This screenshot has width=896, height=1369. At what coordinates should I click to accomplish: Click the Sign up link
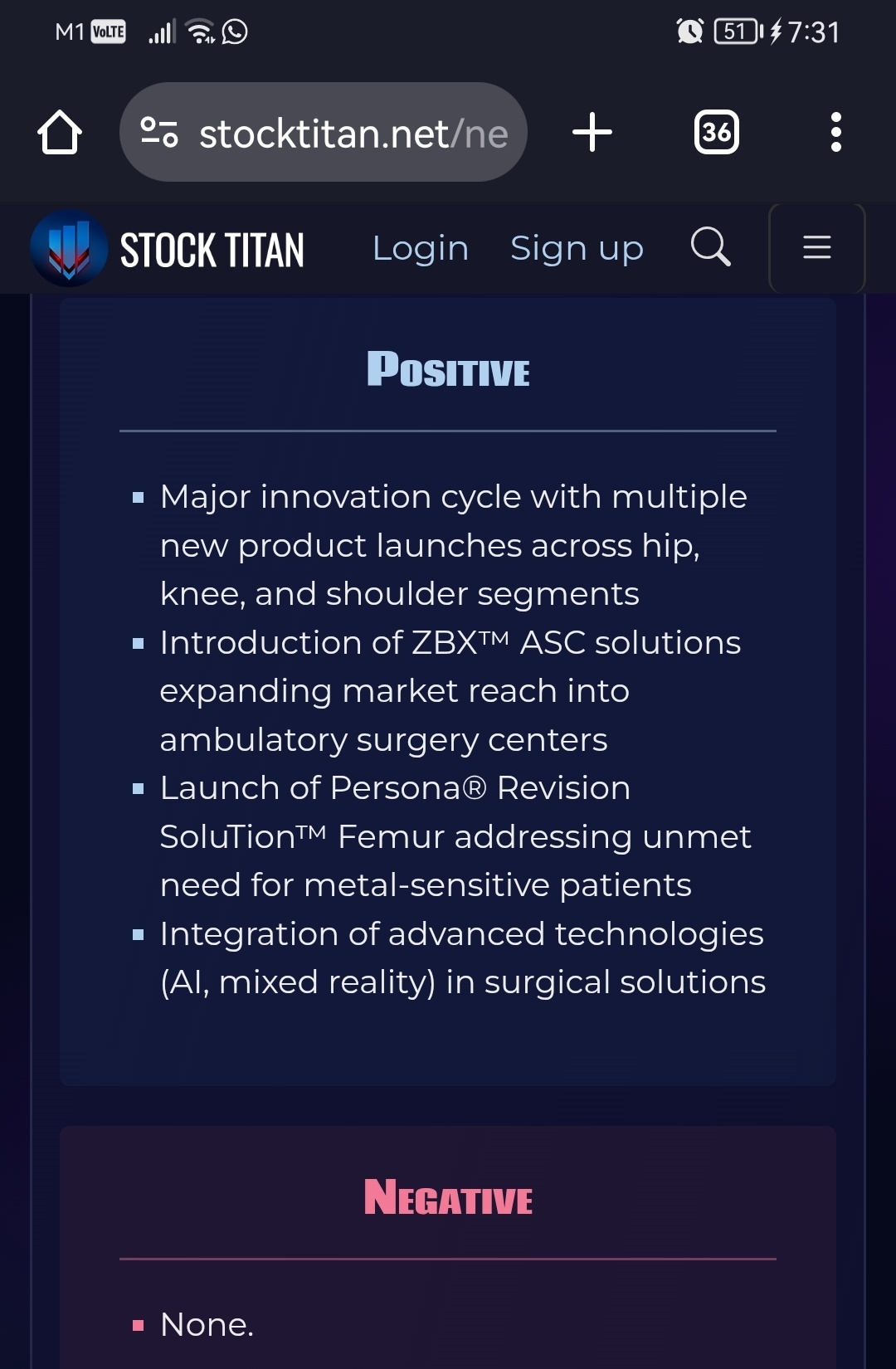pyautogui.click(x=577, y=248)
